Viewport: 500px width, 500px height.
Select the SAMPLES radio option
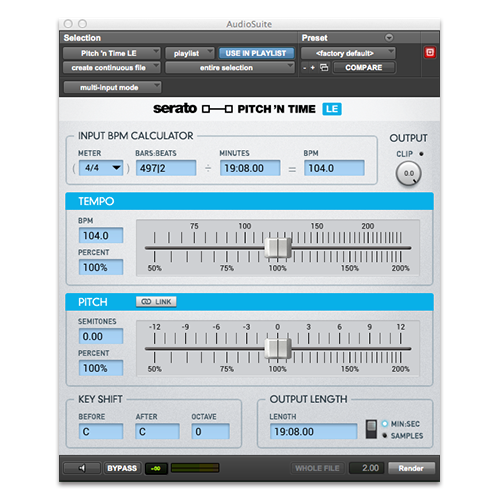(x=385, y=435)
